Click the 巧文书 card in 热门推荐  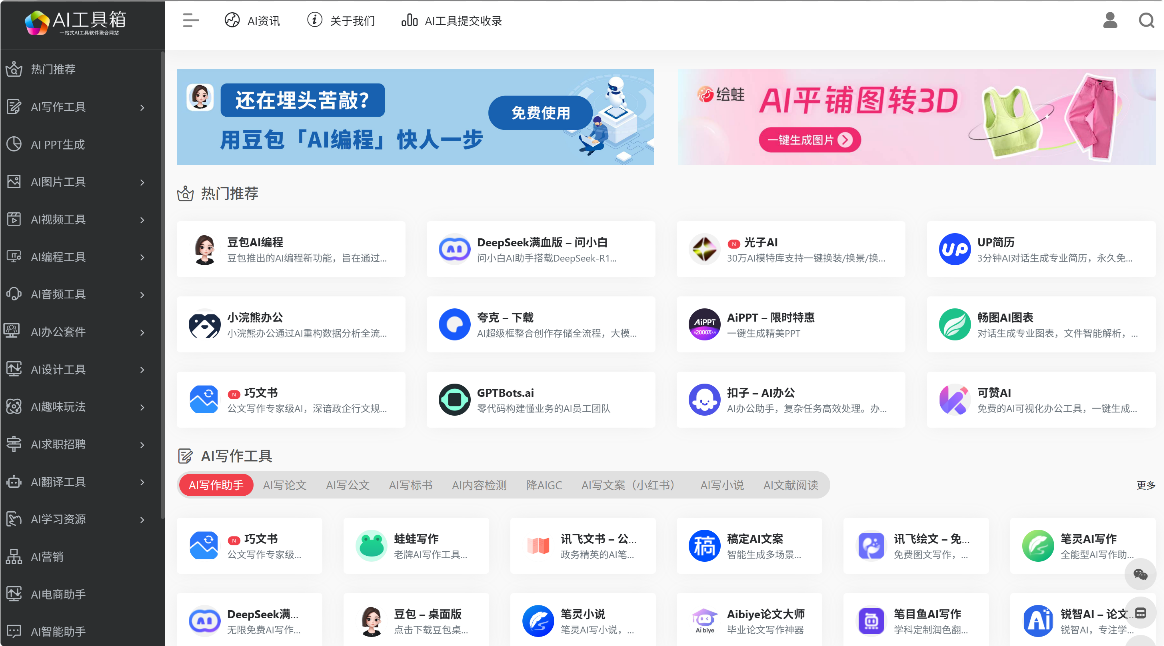[291, 400]
